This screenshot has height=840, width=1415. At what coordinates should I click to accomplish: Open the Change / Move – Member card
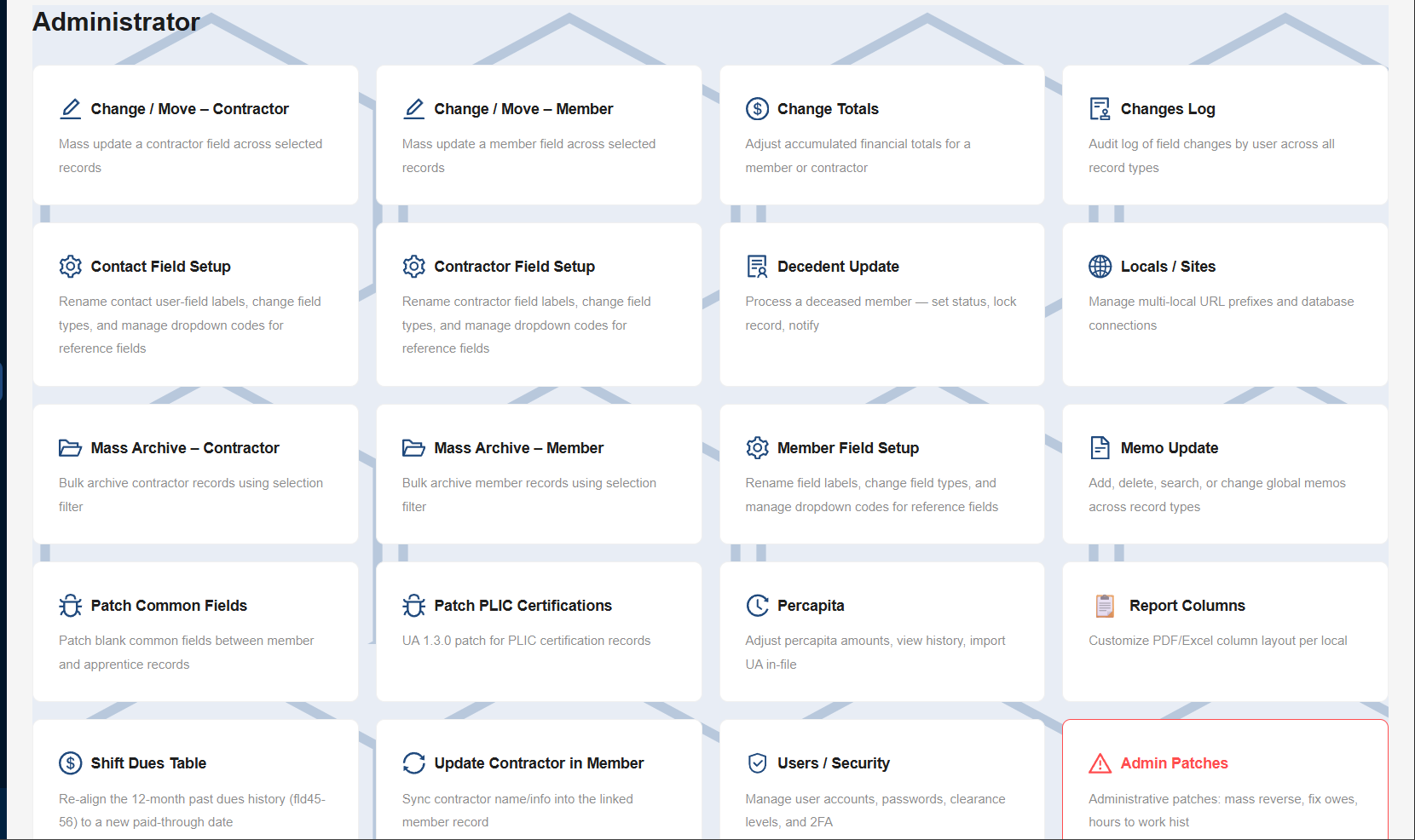click(x=539, y=135)
